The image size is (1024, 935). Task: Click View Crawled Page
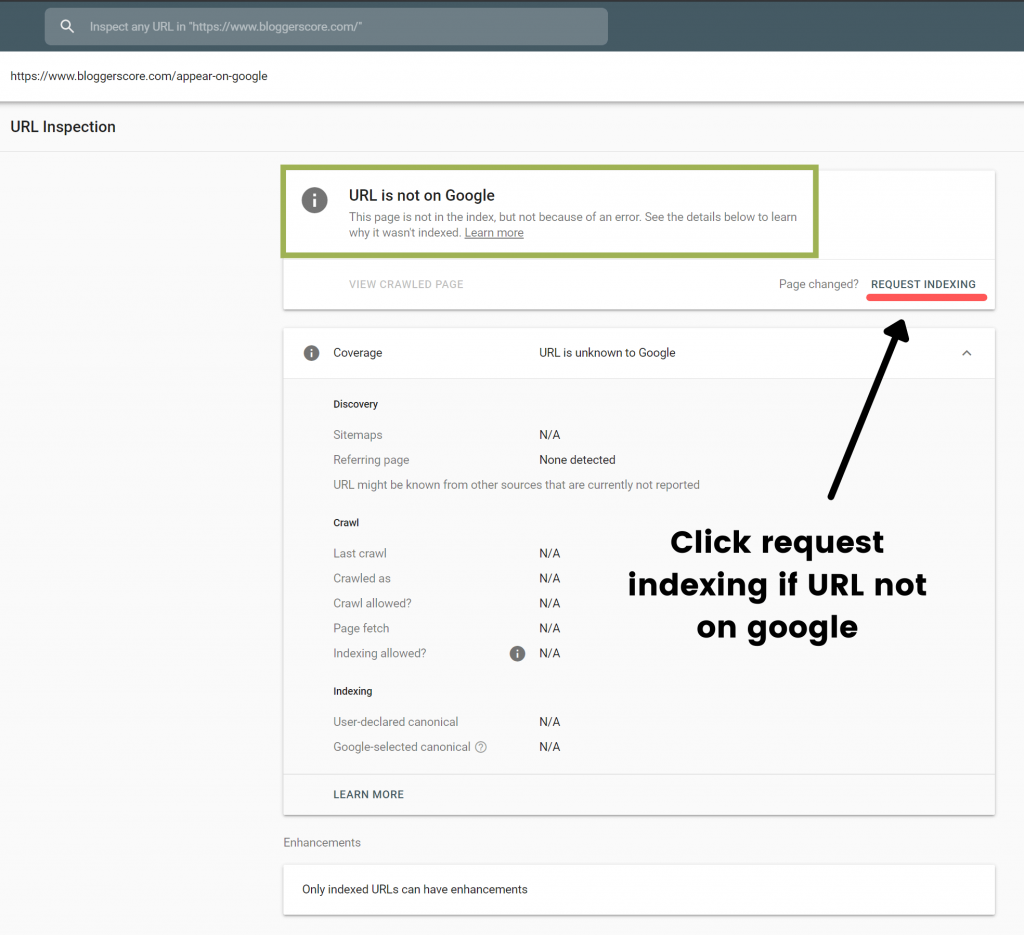[x=406, y=285]
